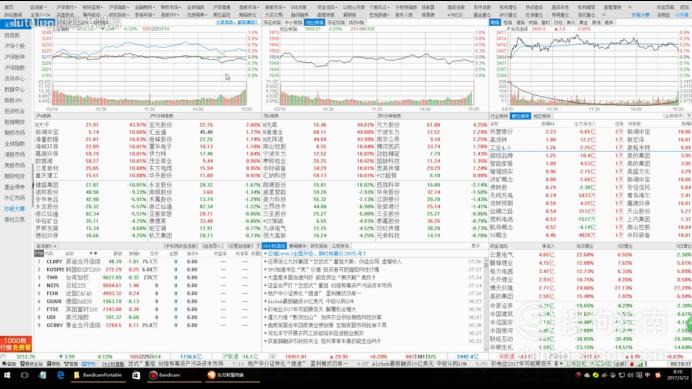Select 沪深个股 in the left sidebar

click(15, 46)
